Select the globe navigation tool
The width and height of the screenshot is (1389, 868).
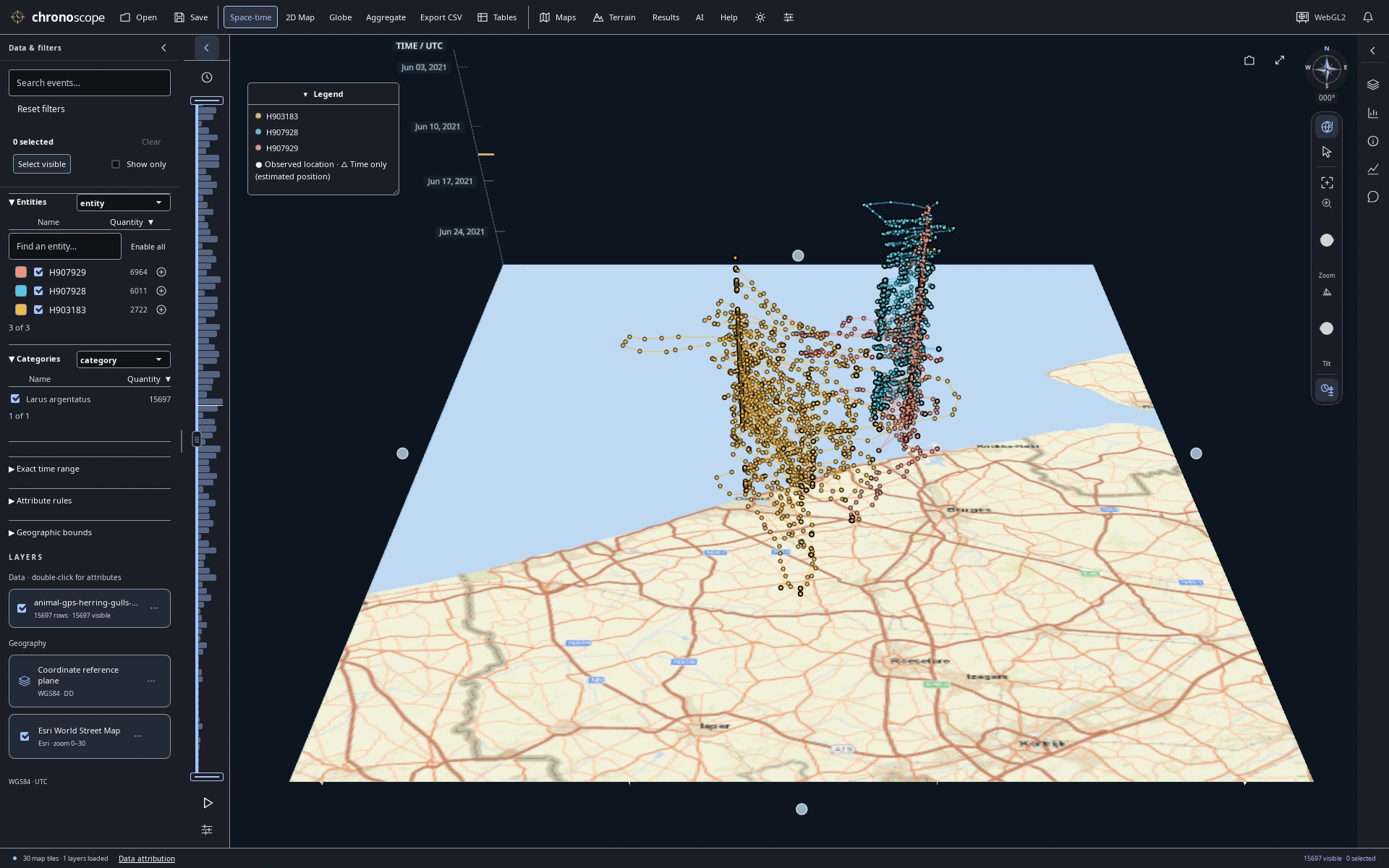pyautogui.click(x=1327, y=127)
